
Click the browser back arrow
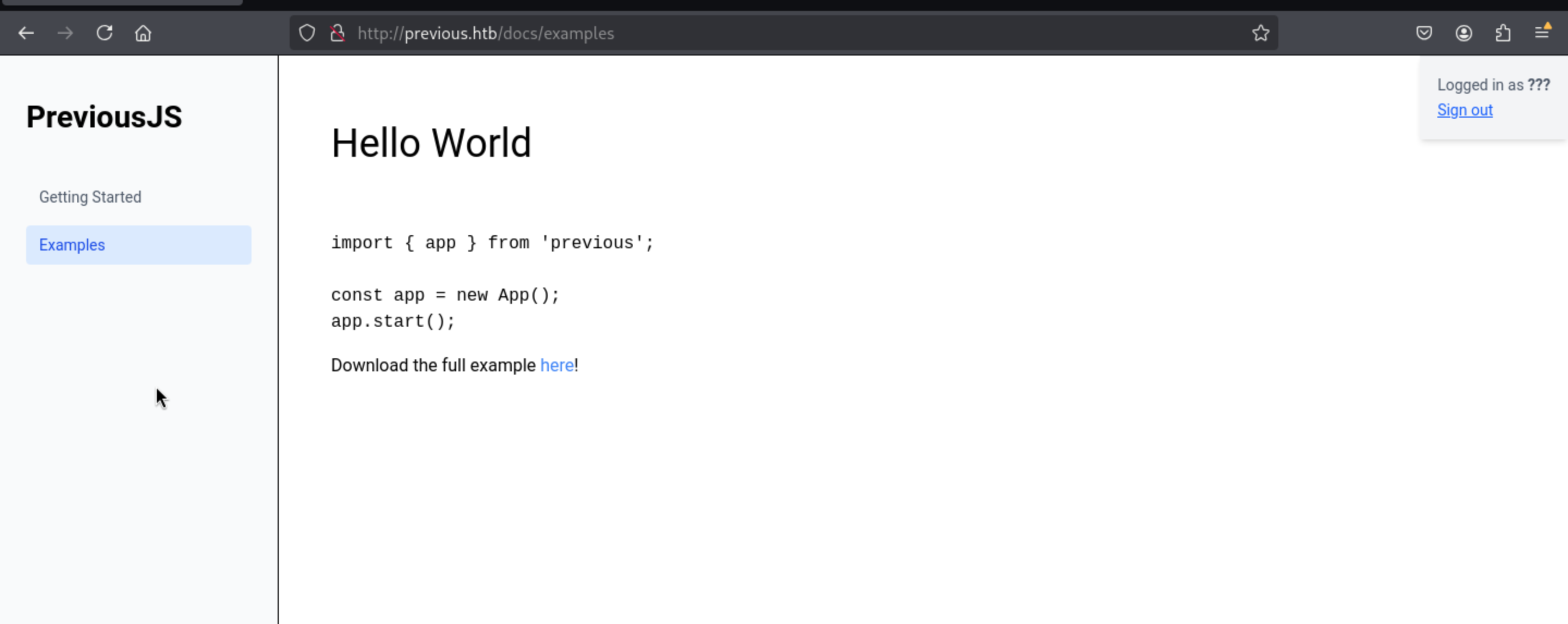(26, 33)
